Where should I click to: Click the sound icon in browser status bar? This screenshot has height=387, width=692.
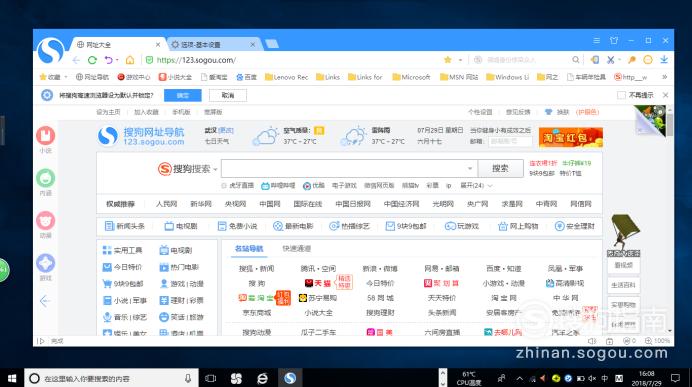[592, 341]
